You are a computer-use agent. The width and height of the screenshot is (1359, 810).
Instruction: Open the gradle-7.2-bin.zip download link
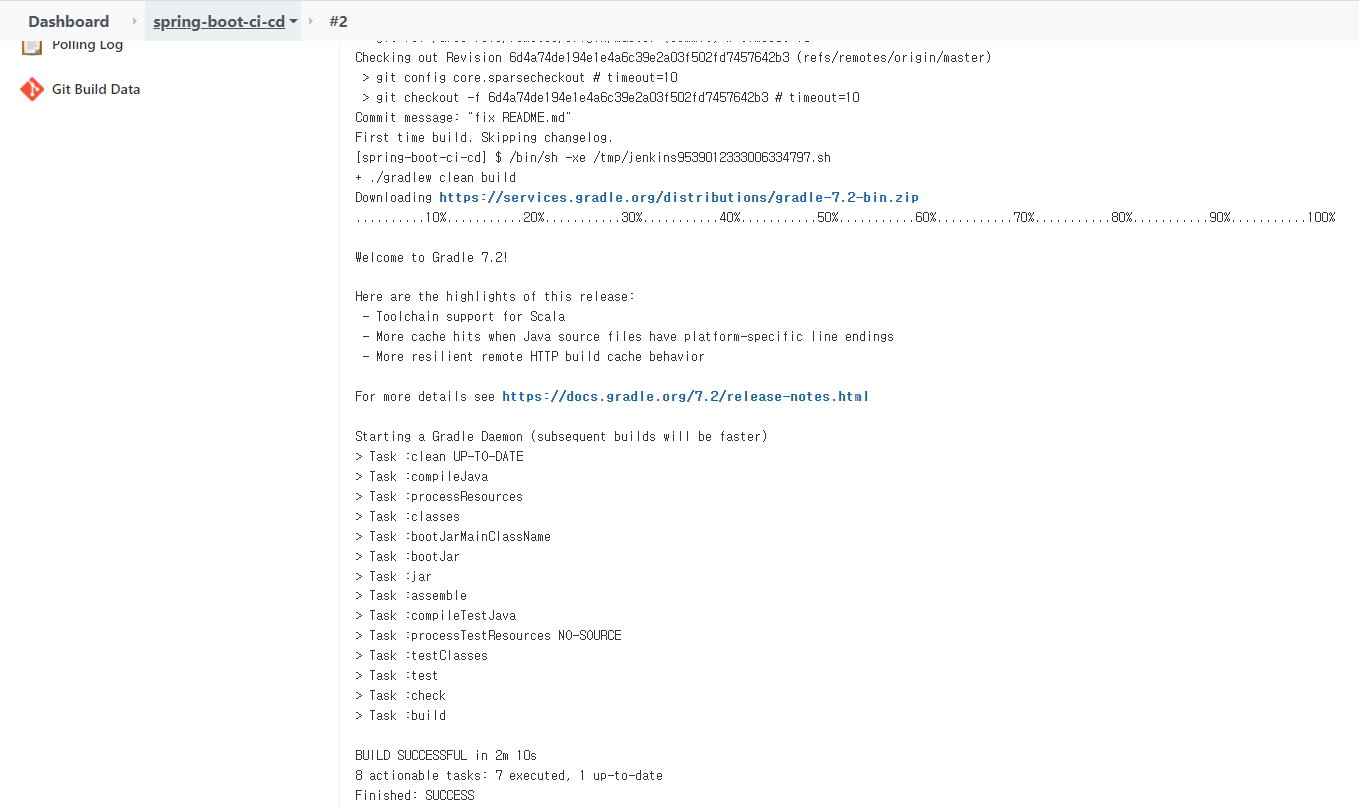[679, 197]
